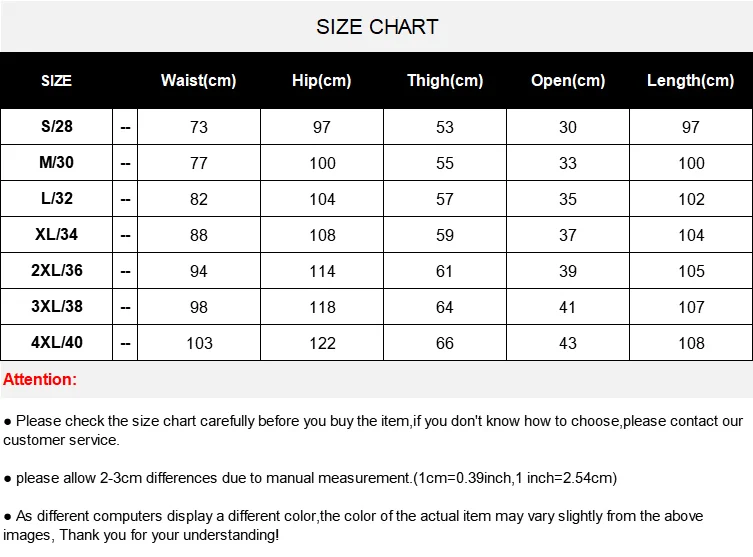Select the M/30 size row label
Screen dimensions: 753x557
pyautogui.click(x=57, y=162)
